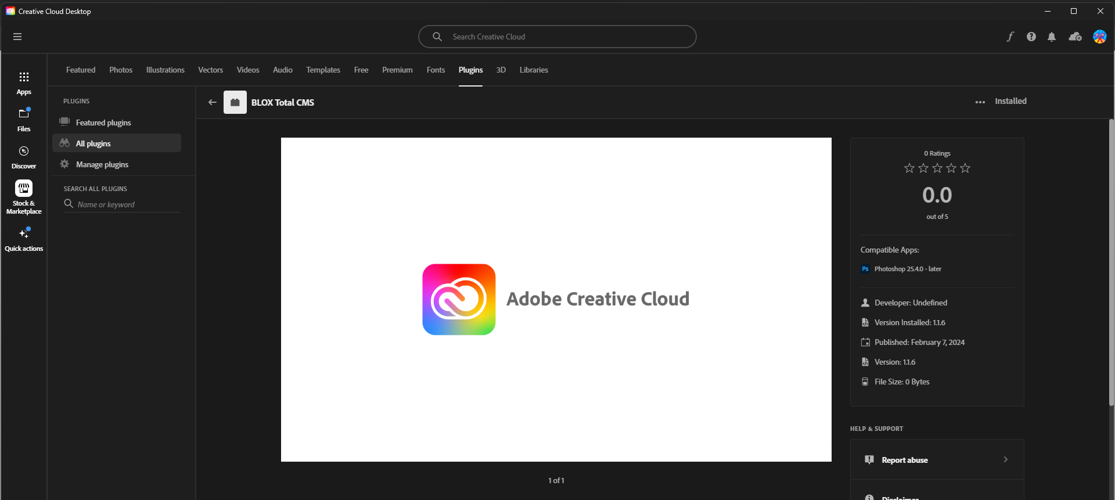This screenshot has height=500, width=1115.
Task: Open the hamburger menu
Action: pyautogui.click(x=17, y=37)
